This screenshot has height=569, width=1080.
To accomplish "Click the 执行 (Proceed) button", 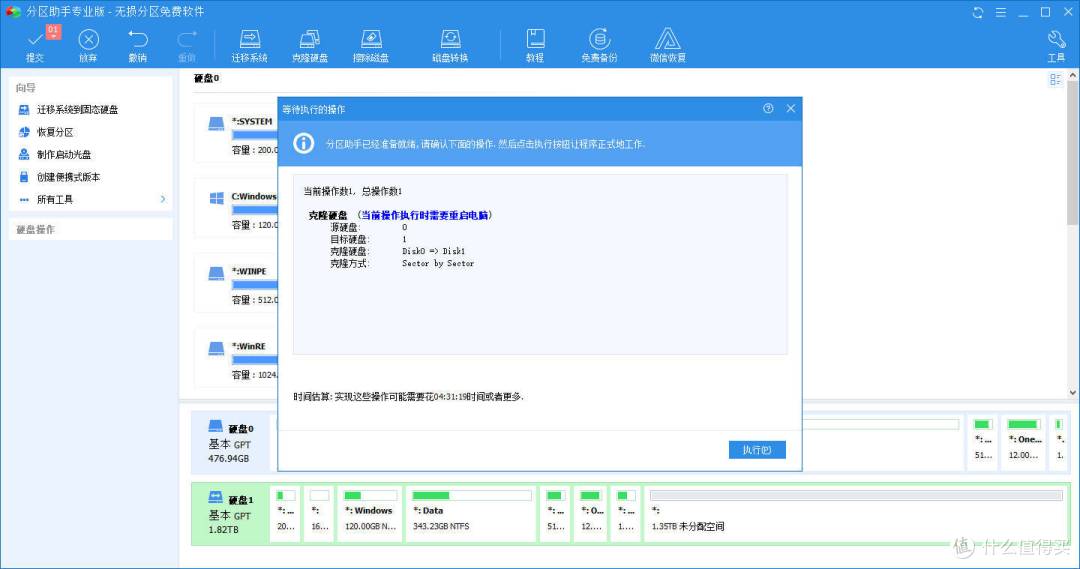I will click(x=757, y=450).
